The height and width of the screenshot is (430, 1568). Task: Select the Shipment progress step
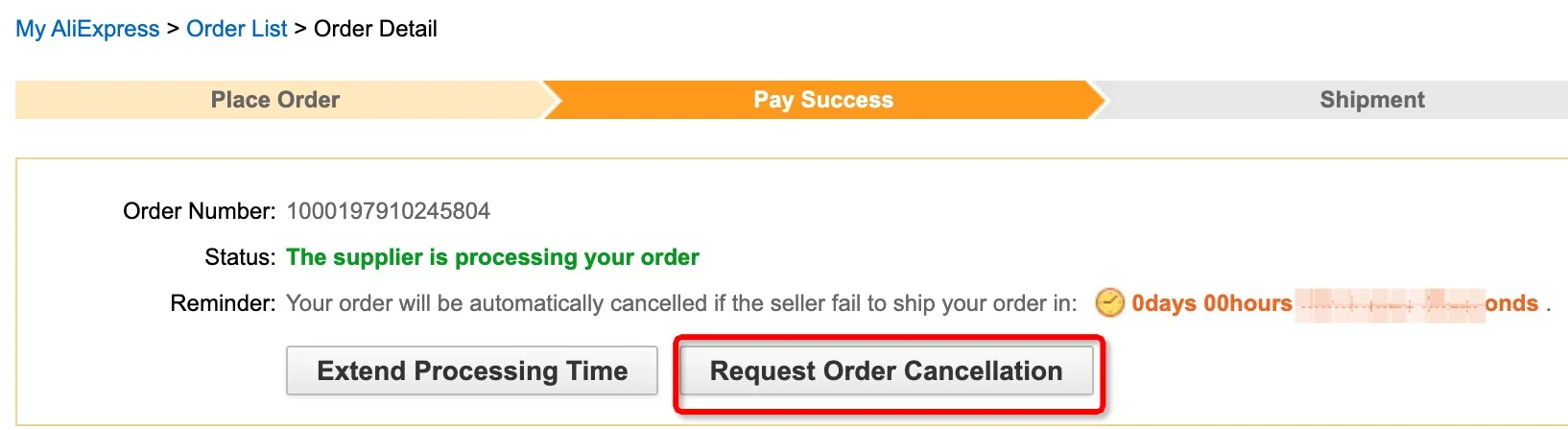point(1371,100)
